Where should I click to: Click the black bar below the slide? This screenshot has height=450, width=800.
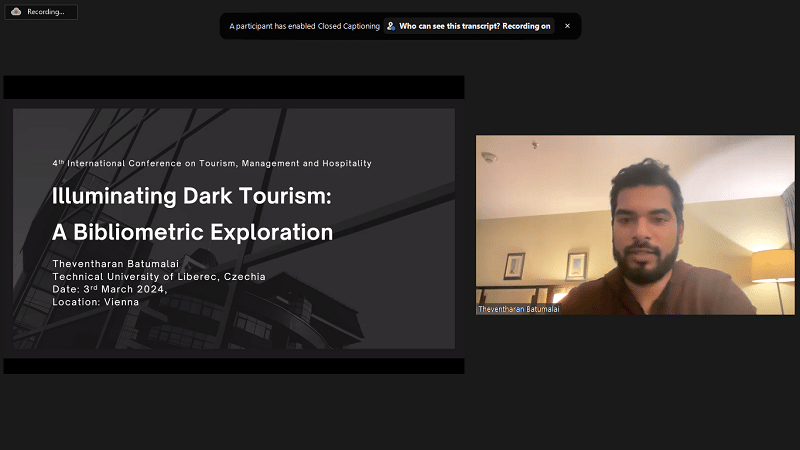click(x=233, y=366)
